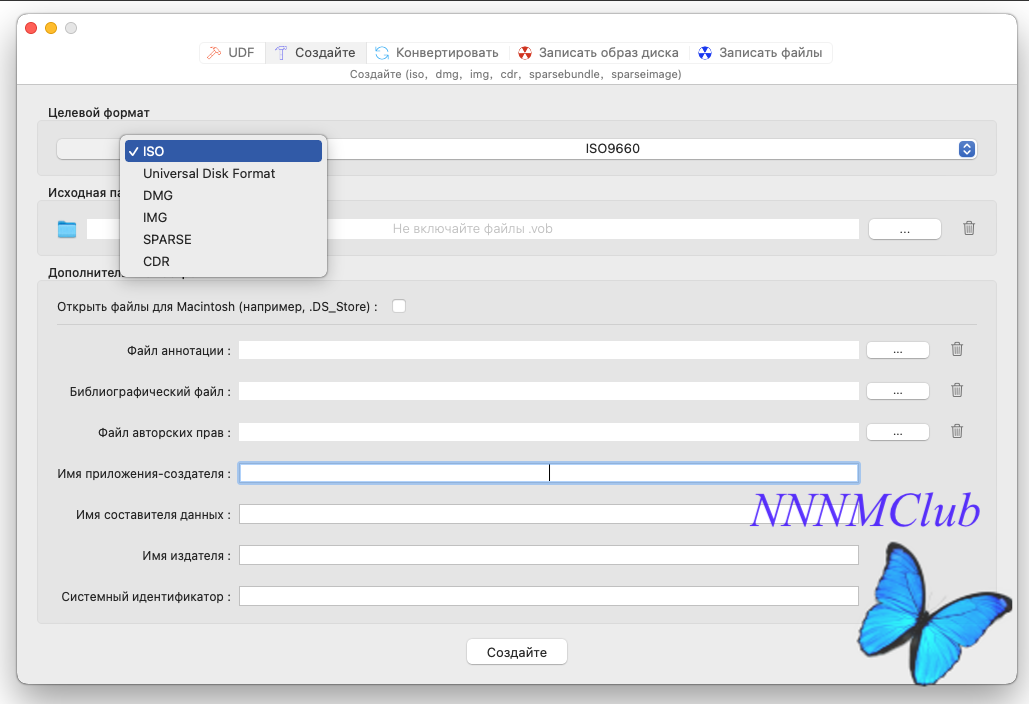
Task: Browse source folder with ellipsis button
Action: pyautogui.click(x=904, y=230)
